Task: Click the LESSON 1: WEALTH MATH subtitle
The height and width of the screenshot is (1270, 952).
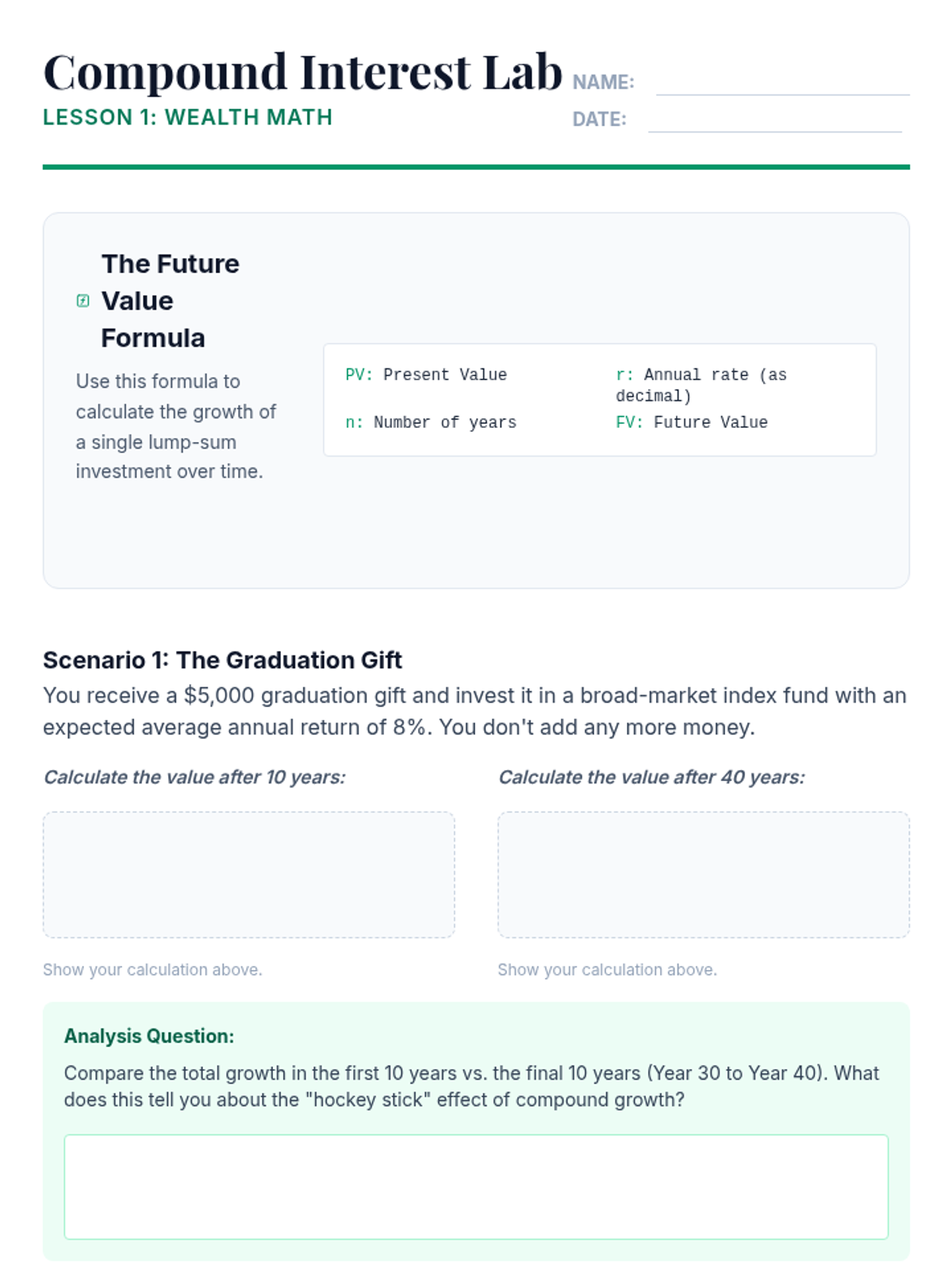Action: click(x=188, y=117)
